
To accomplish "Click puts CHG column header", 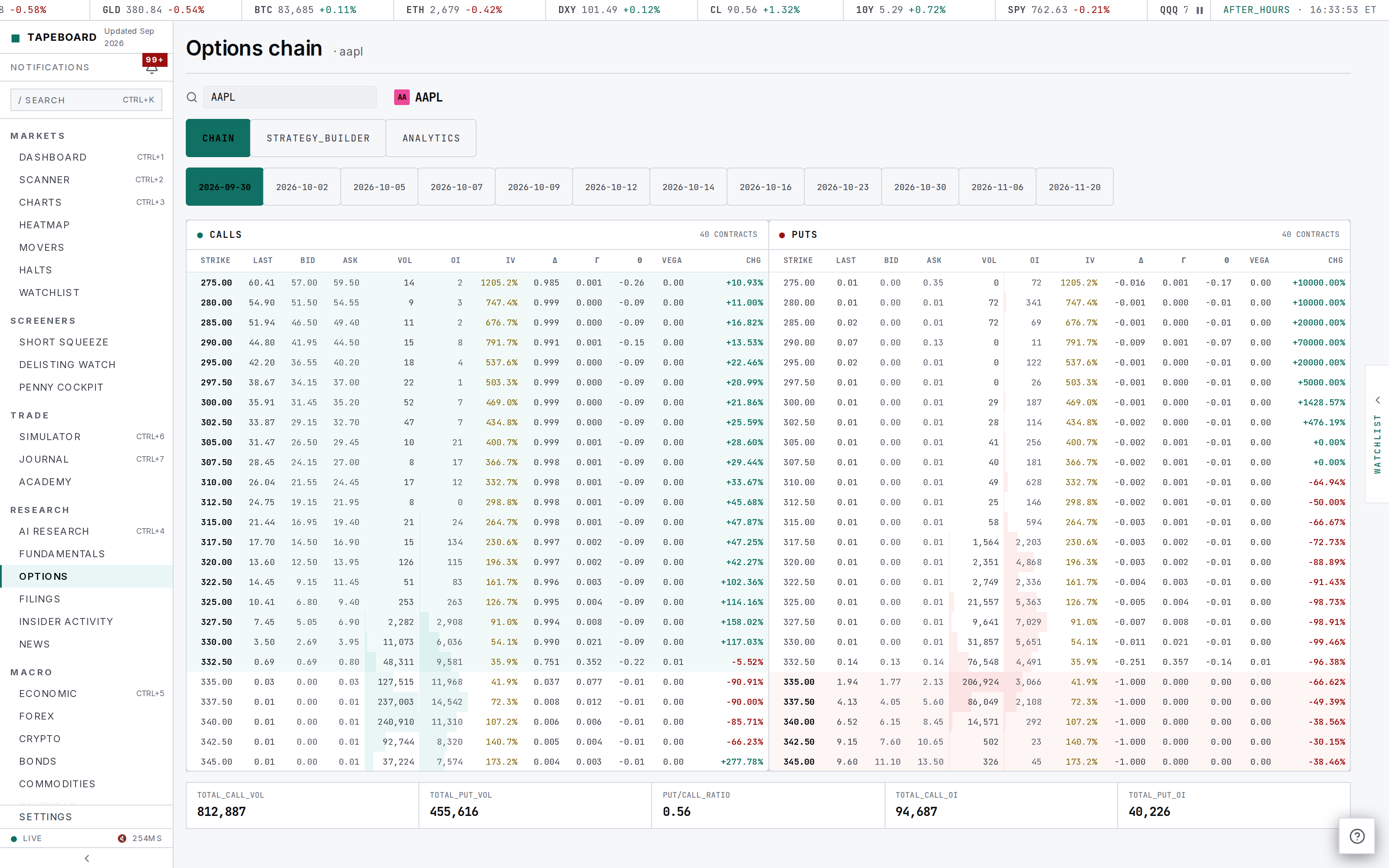I will coord(1335,261).
